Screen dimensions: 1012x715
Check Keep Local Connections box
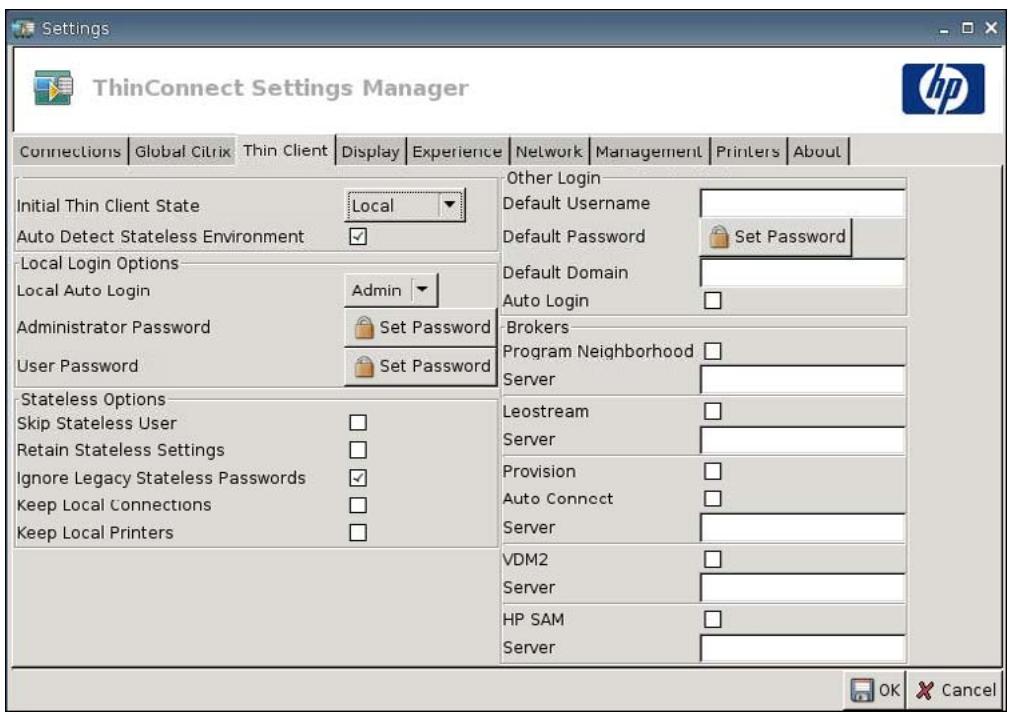(358, 505)
